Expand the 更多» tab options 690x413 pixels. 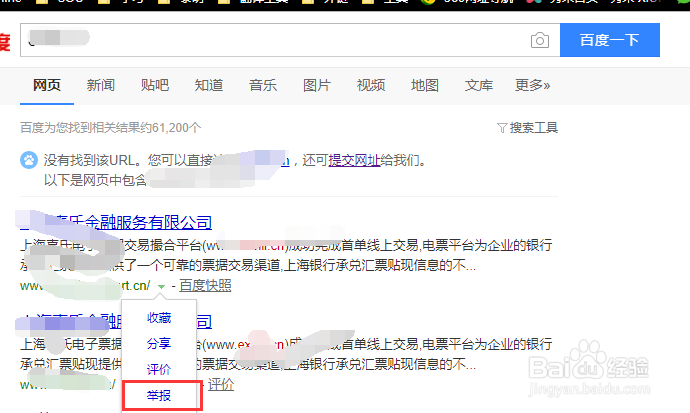pos(532,85)
